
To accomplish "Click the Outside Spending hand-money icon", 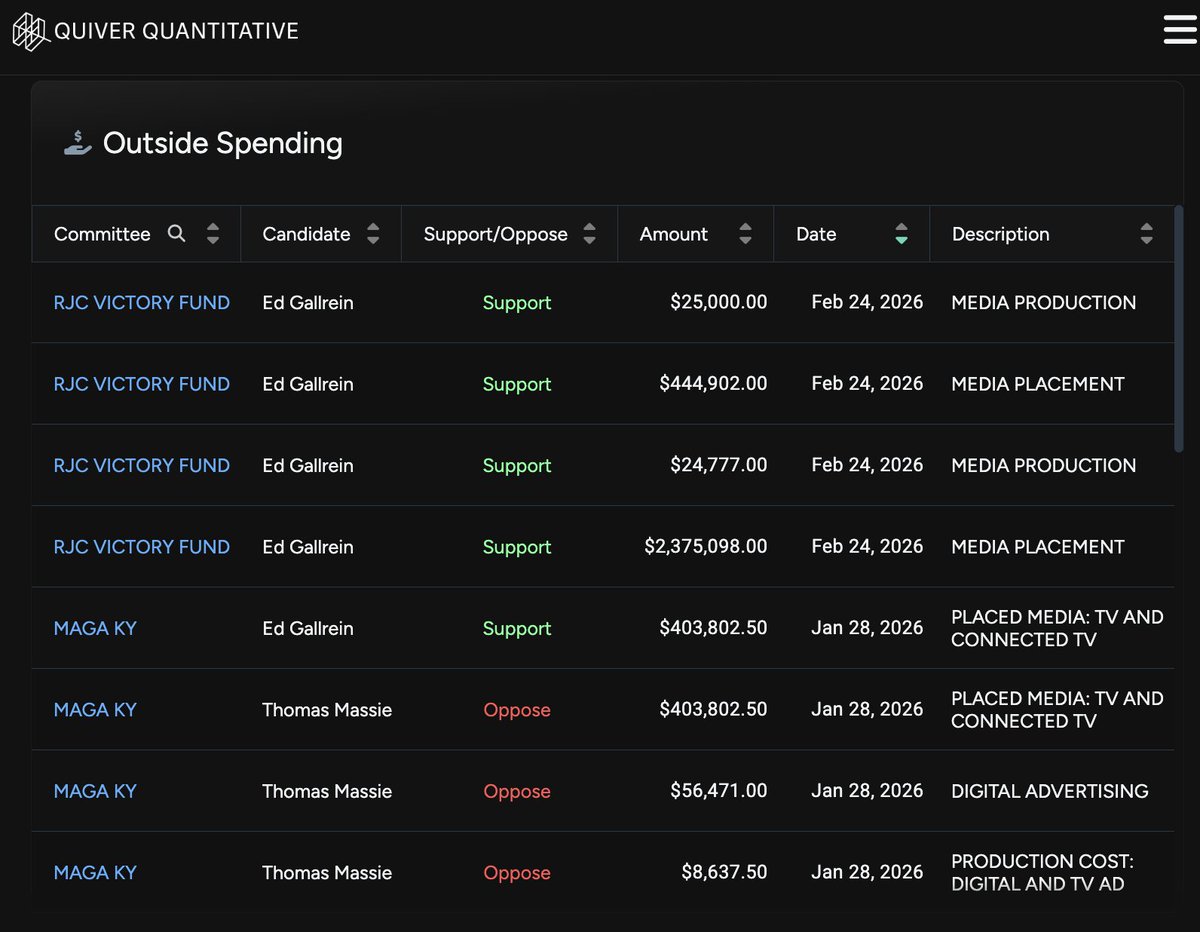I will (x=78, y=143).
